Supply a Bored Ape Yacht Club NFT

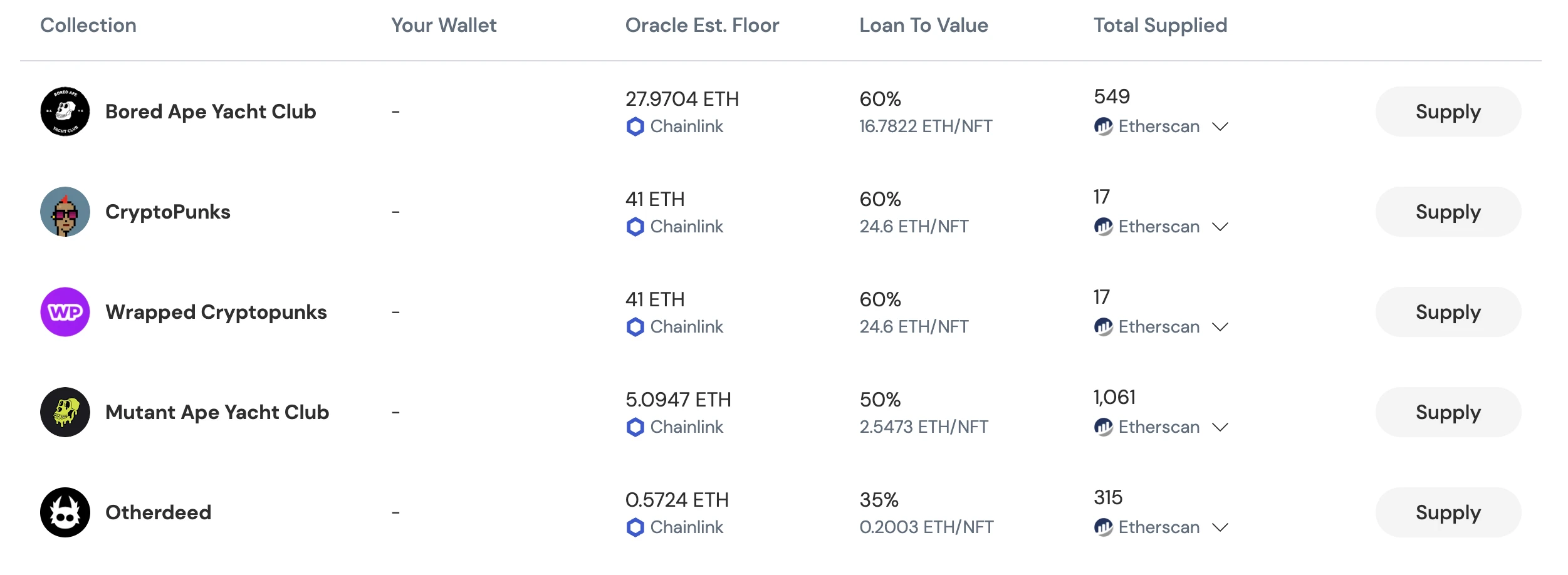coord(1448,111)
